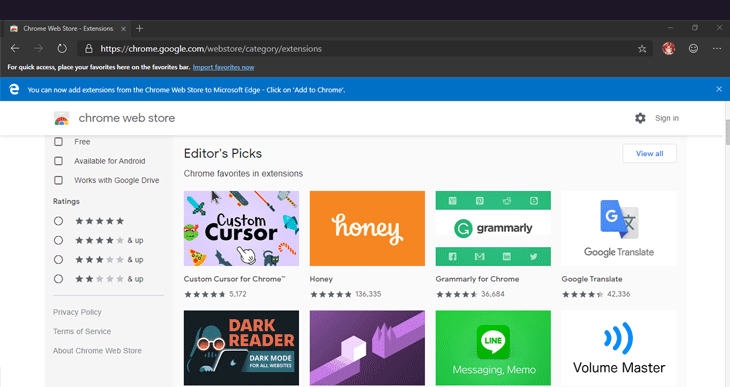This screenshot has width=730, height=387.
Task: Add page to favorites with star icon
Action: click(x=642, y=48)
